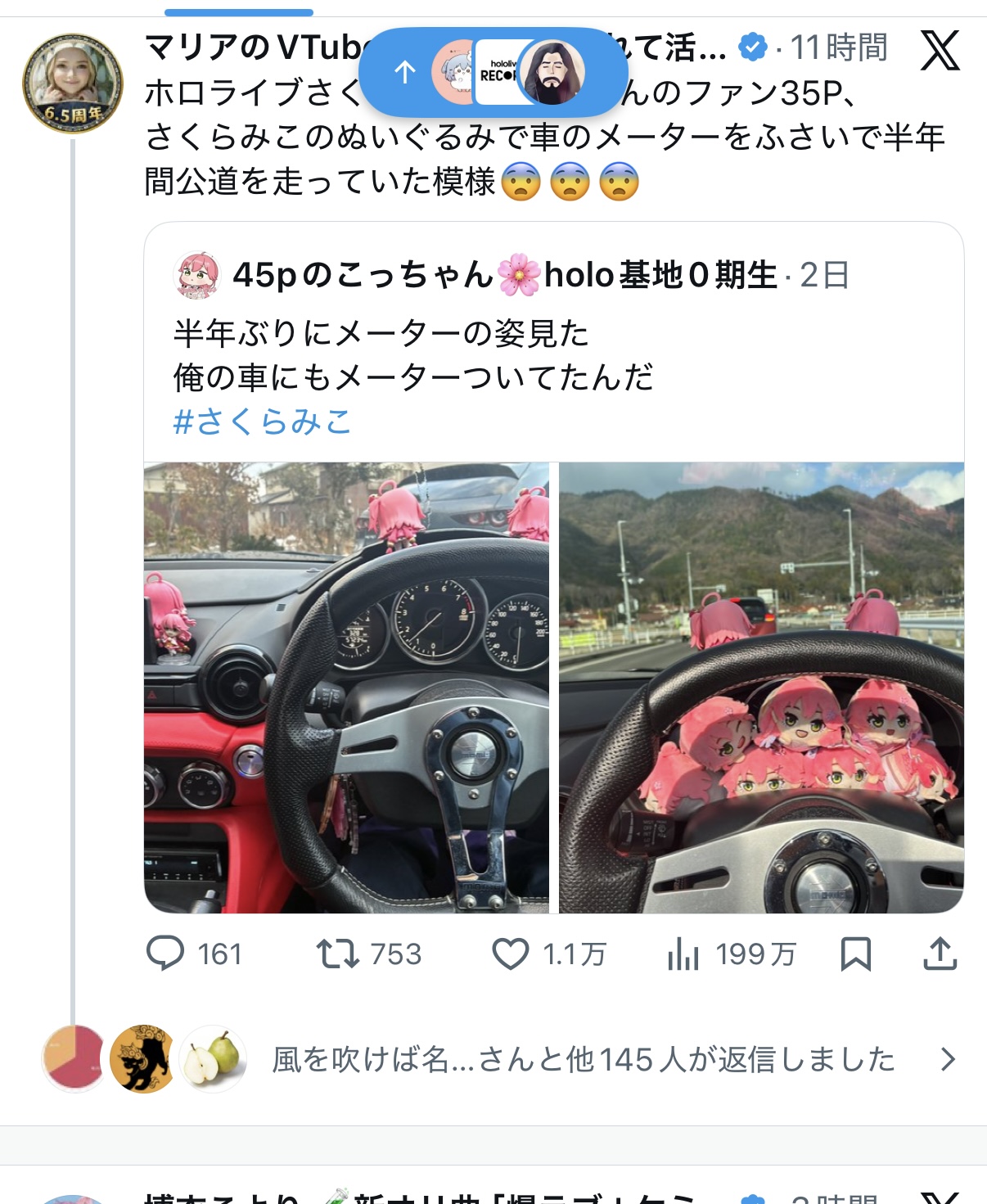View left photo of steering wheel gauges
Image resolution: width=987 pixels, height=1204 pixels.
346,688
